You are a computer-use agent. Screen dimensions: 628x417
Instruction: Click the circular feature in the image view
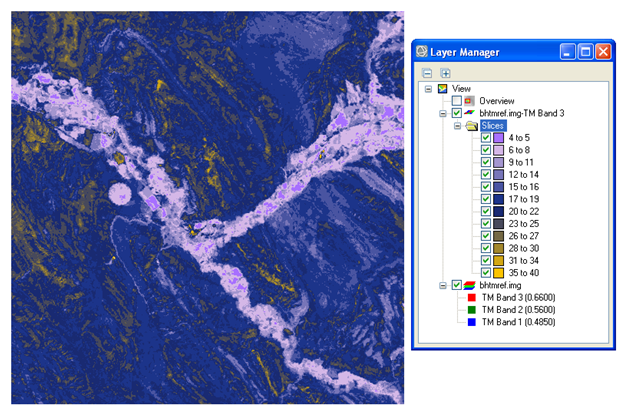click(x=120, y=194)
